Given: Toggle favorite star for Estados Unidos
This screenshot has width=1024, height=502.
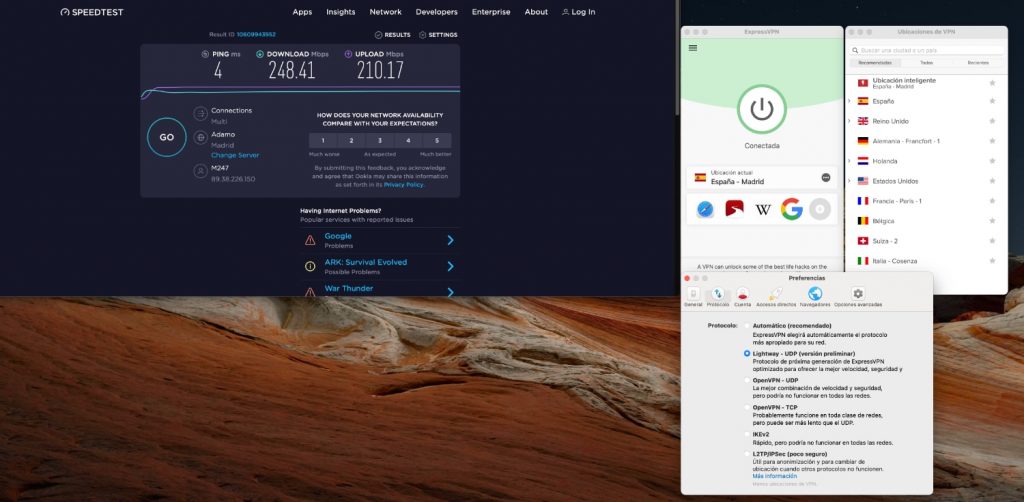Looking at the screenshot, I should [x=992, y=181].
